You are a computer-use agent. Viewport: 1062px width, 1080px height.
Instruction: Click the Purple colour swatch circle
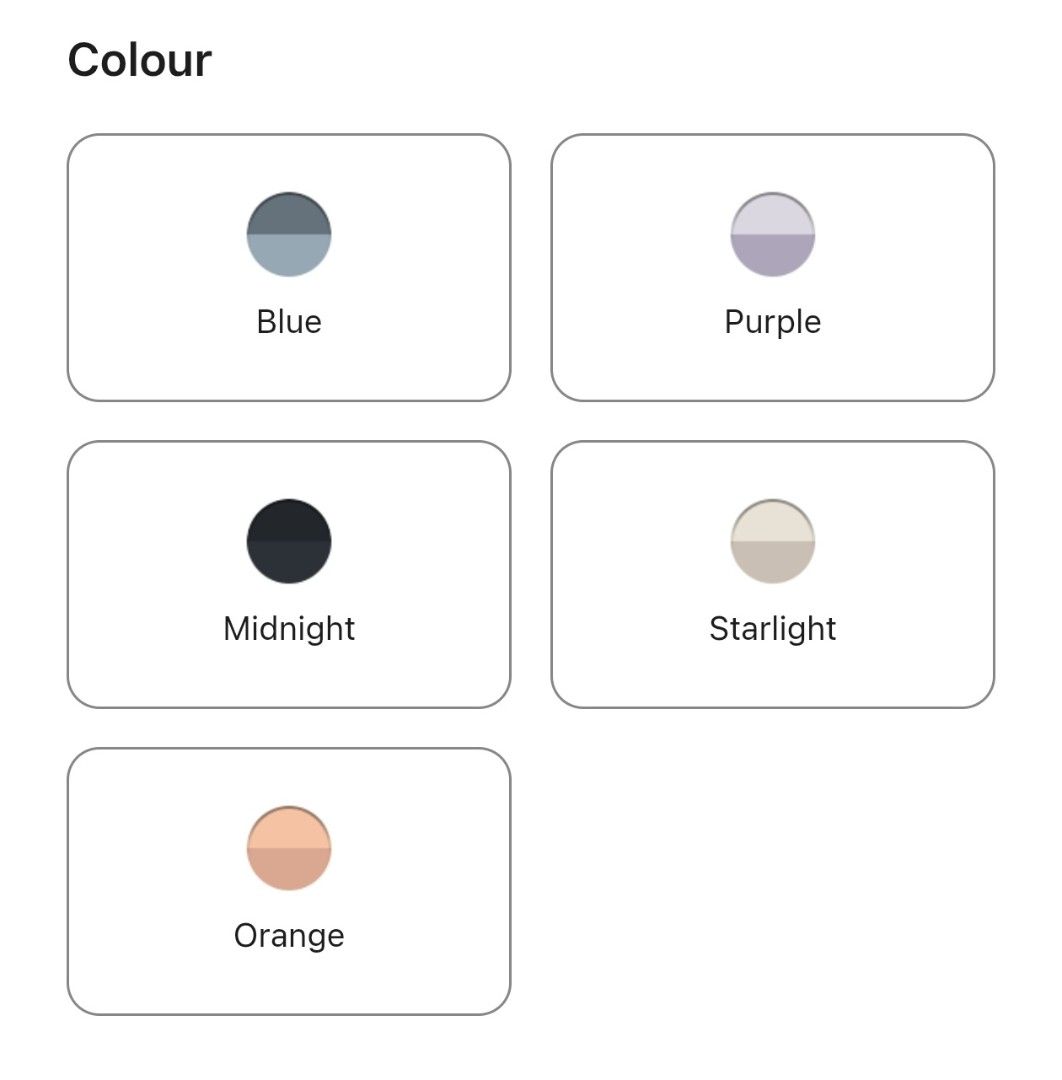772,235
